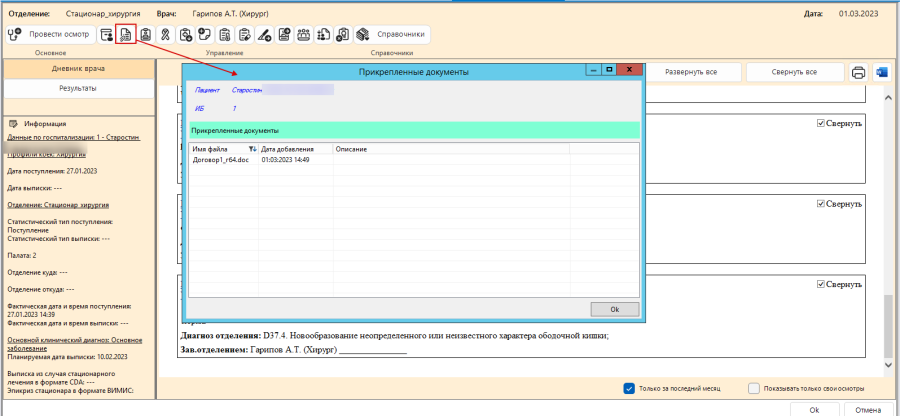Open Данные по госпитализации link
Viewport: 900px width, 416px height.
[x=73, y=138]
